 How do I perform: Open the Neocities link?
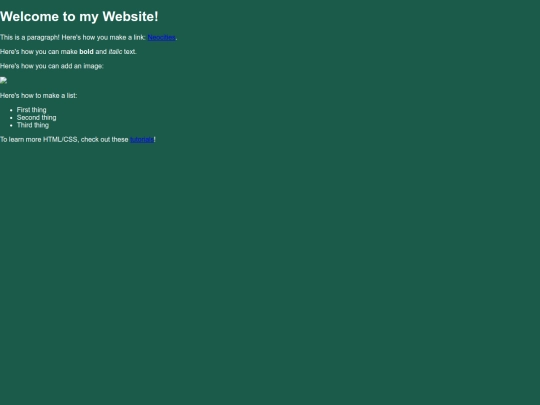tap(162, 38)
